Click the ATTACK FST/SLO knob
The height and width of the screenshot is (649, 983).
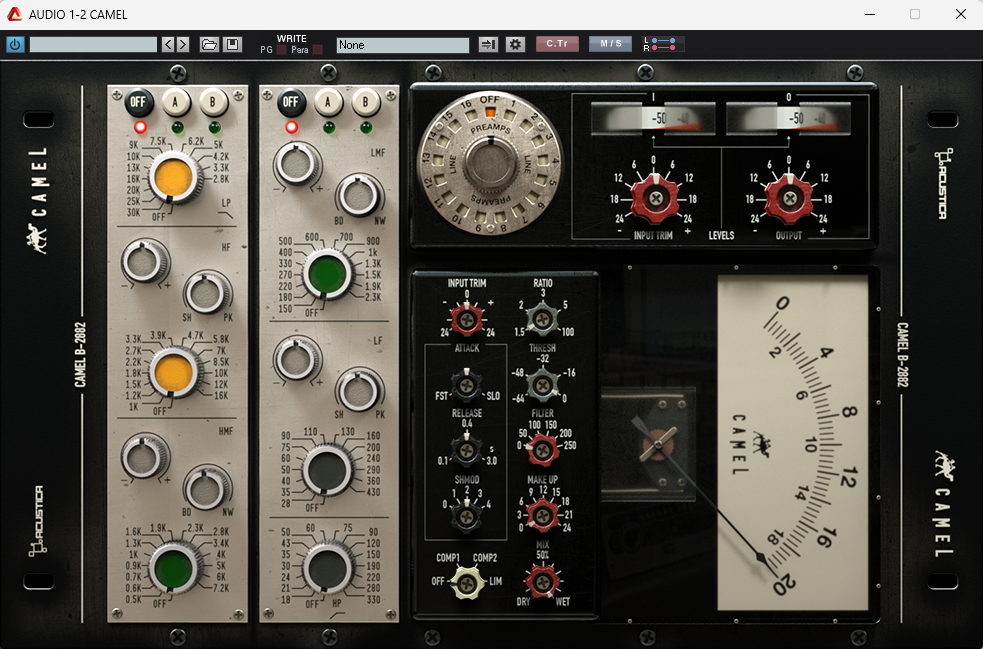(466, 386)
